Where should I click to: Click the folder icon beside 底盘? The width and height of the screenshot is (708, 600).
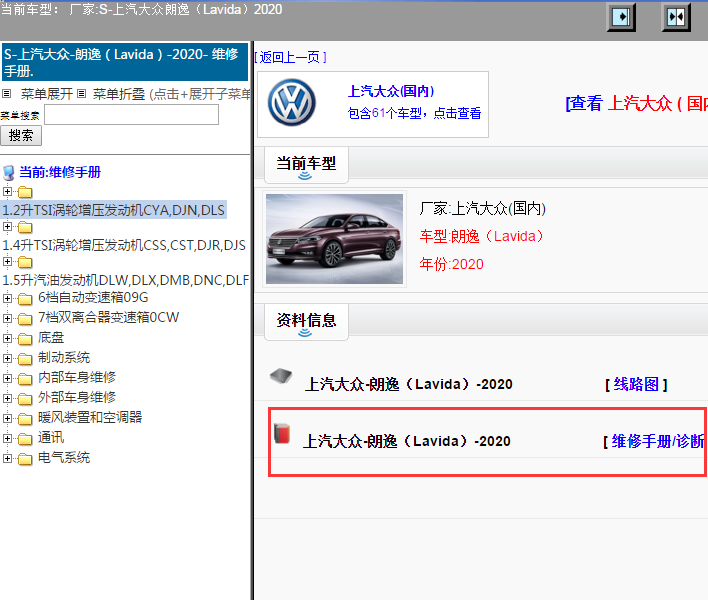[x=25, y=338]
